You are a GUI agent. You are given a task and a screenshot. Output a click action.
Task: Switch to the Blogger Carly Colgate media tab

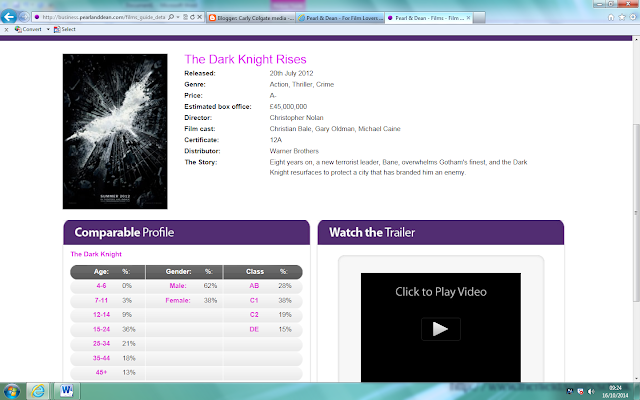(x=251, y=18)
